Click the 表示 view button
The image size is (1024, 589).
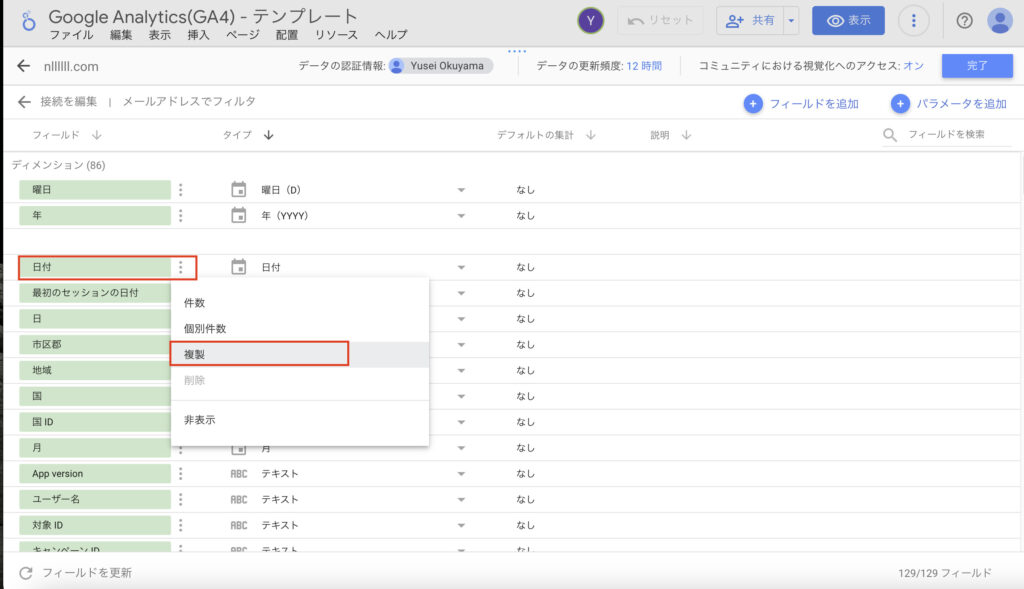point(848,21)
